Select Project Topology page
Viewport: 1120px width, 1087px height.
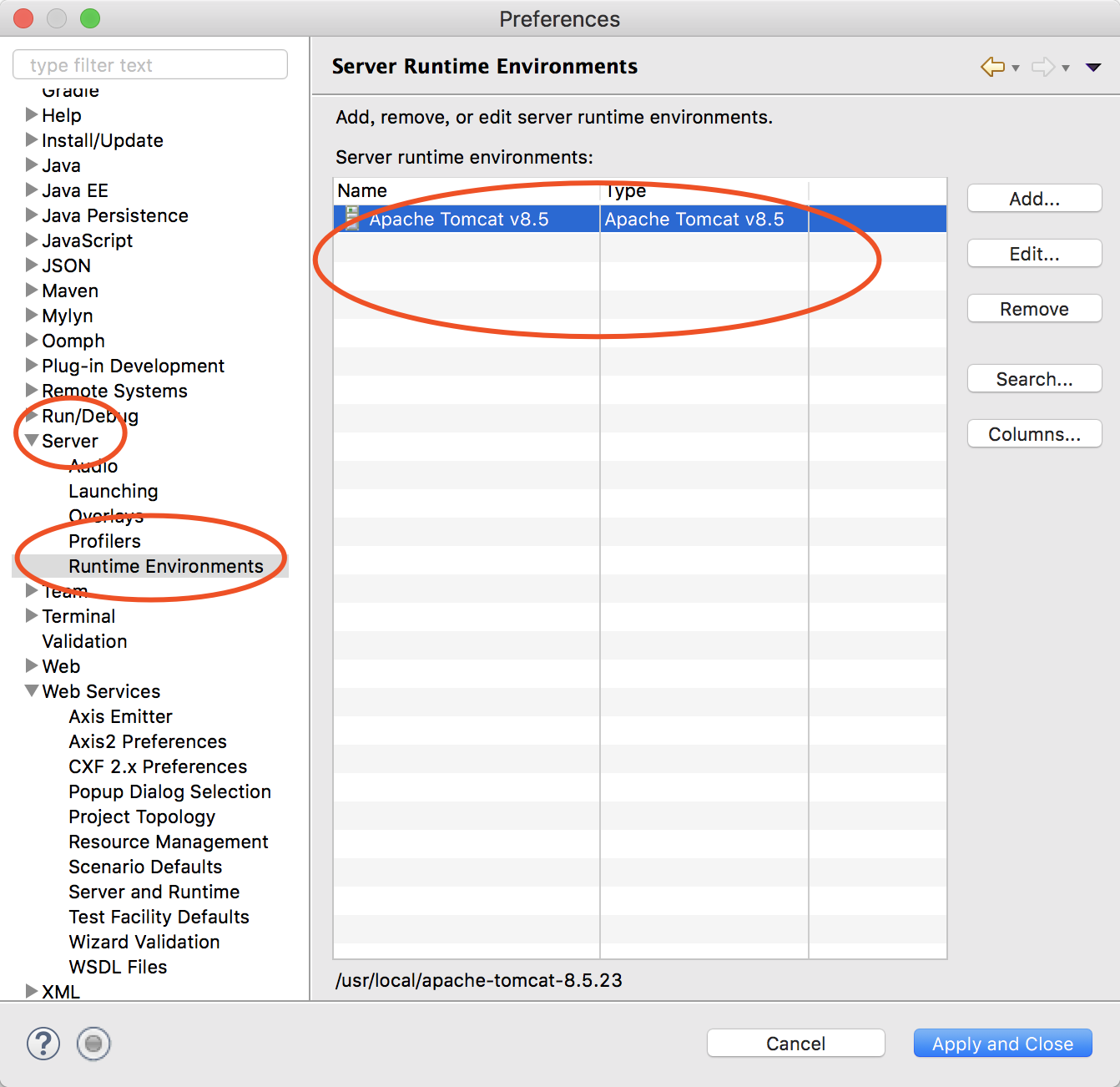pyautogui.click(x=142, y=817)
